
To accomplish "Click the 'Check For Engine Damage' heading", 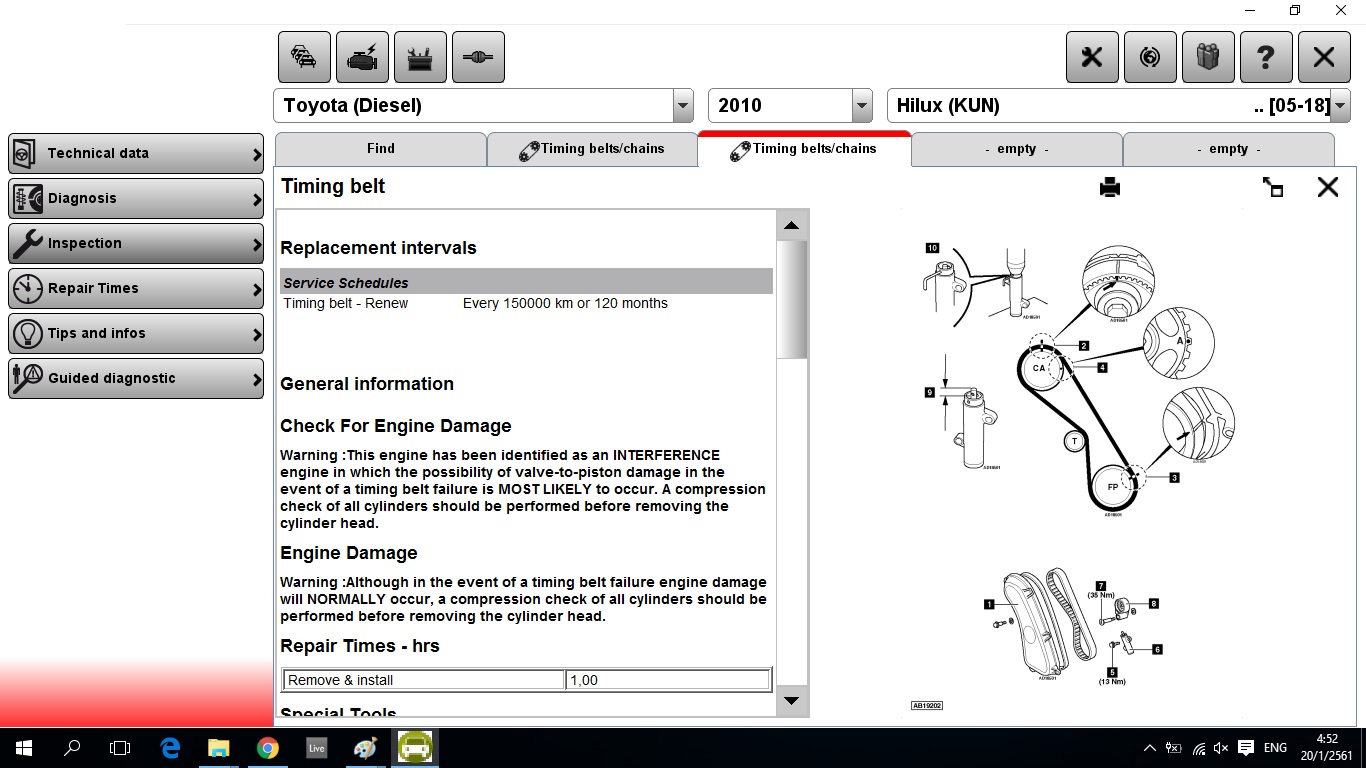I will (x=396, y=426).
